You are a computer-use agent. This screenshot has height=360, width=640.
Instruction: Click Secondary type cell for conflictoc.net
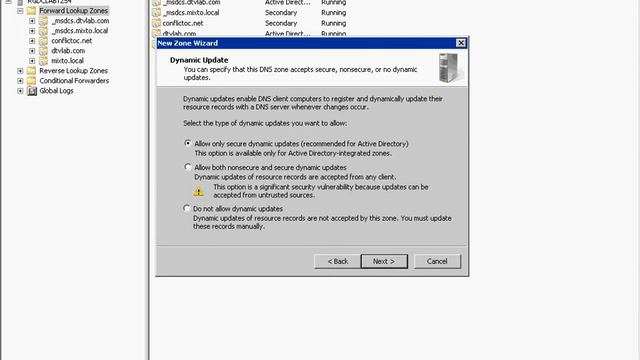tap(281, 23)
